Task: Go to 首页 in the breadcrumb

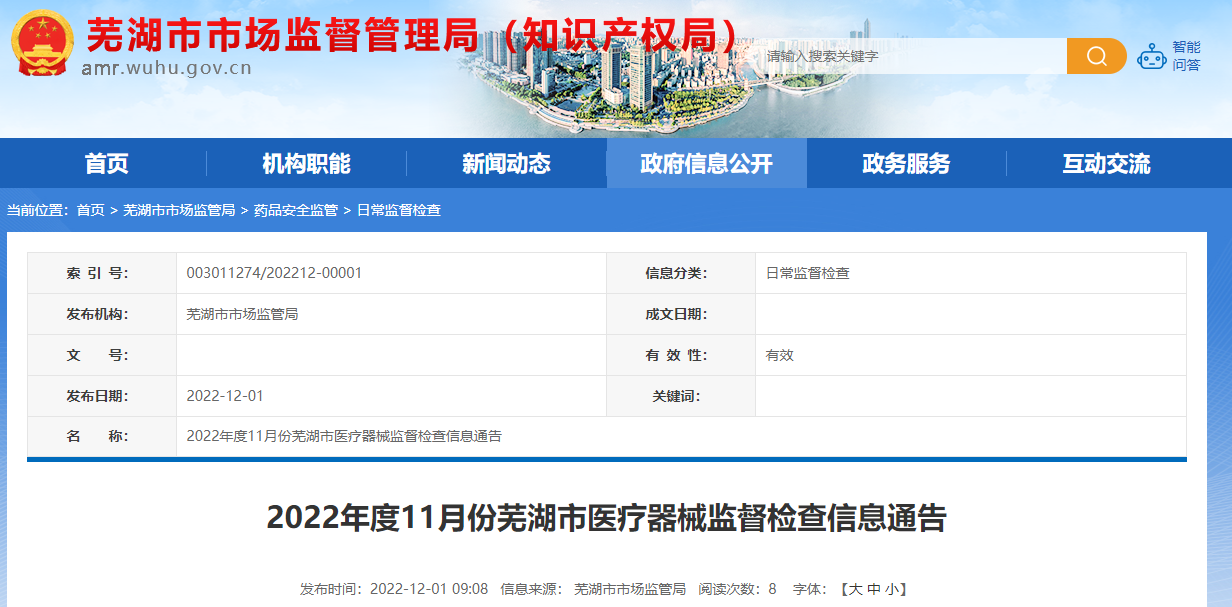Action: [x=91, y=210]
